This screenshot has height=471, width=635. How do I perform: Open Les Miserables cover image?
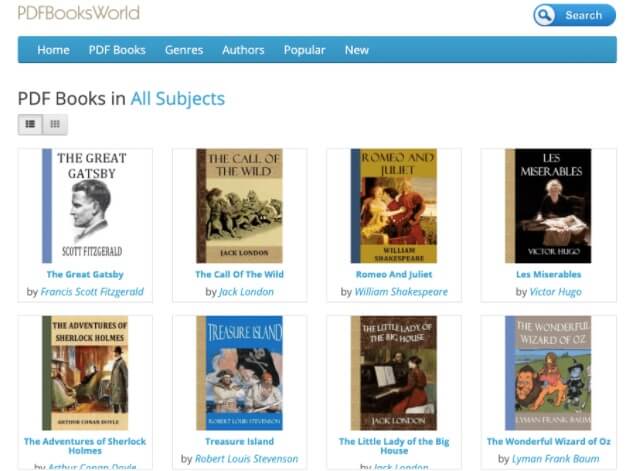[x=548, y=206]
